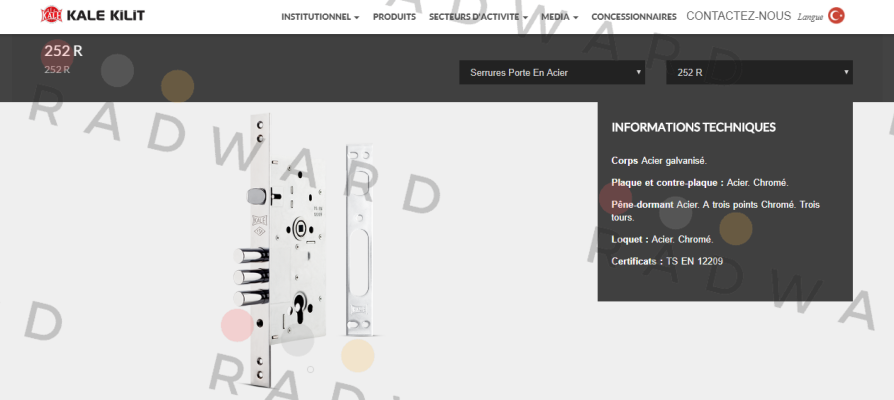Click the image carousel dot indicator
Screen dimensions: 894x400
310,369
